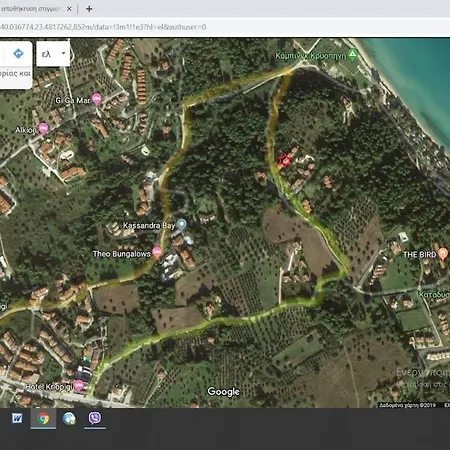This screenshot has width=450, height=450.
Task: Click the Kassandra Bay location pin
Action: (x=181, y=224)
